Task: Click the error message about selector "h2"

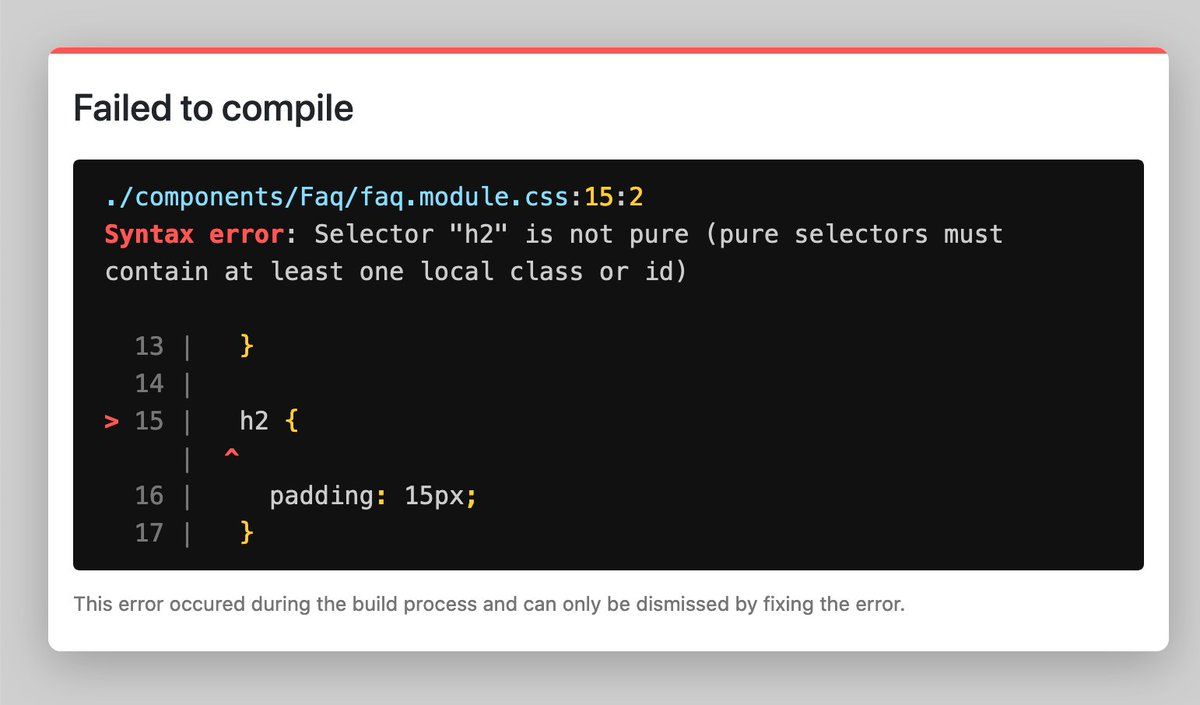Action: click(x=554, y=253)
